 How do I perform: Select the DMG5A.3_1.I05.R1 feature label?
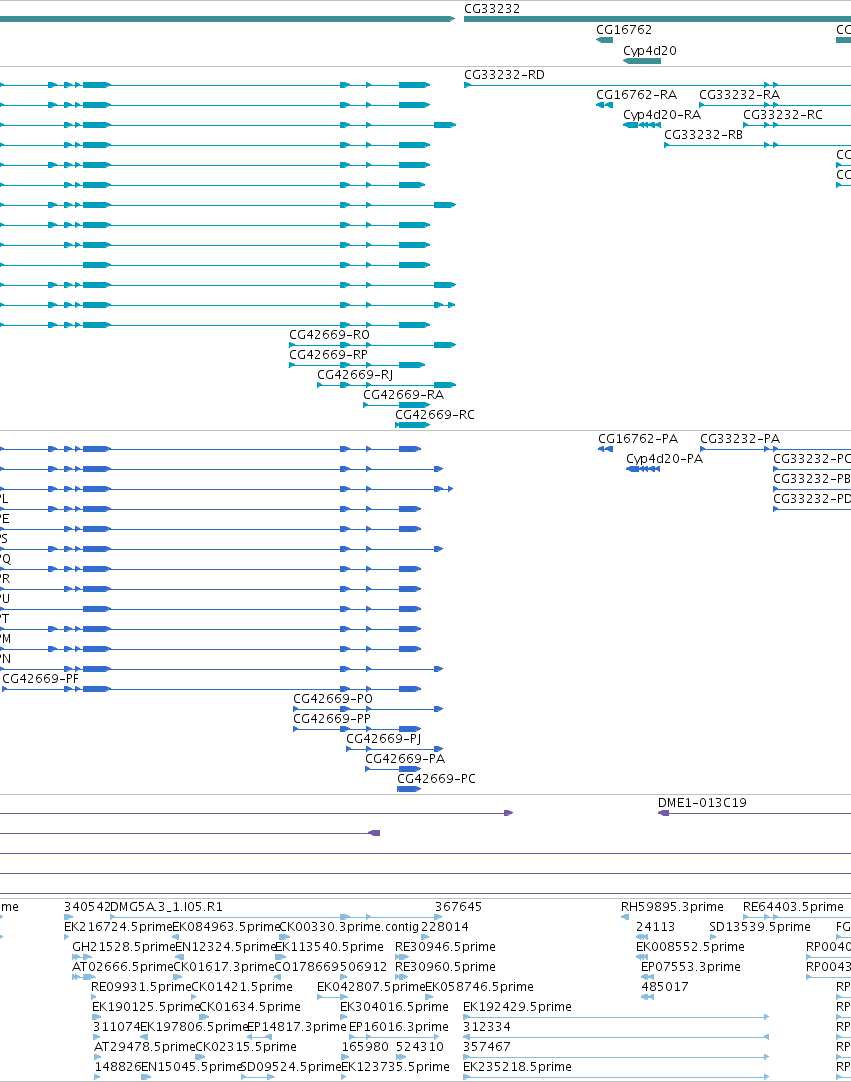(x=166, y=907)
